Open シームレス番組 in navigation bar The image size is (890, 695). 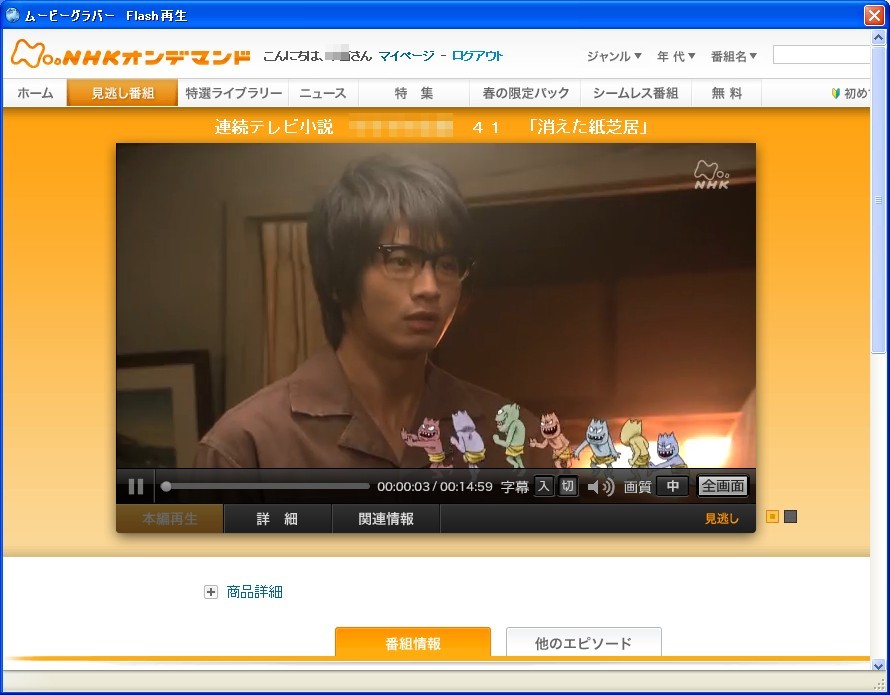click(636, 93)
